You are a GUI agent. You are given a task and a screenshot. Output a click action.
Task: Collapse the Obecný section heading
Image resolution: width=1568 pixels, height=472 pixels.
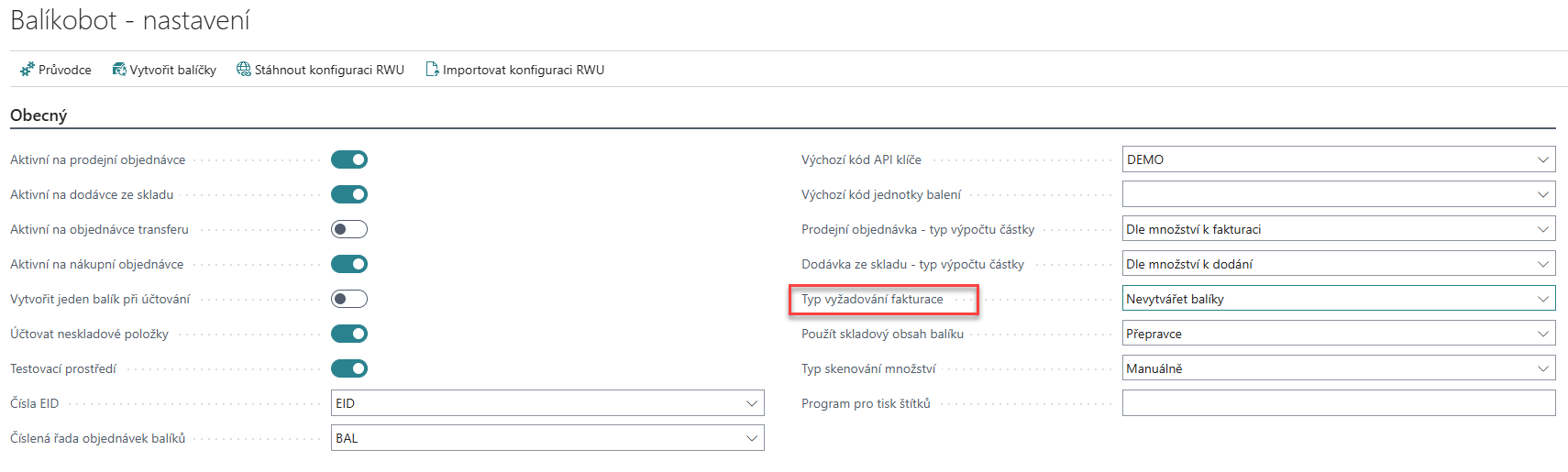39,115
